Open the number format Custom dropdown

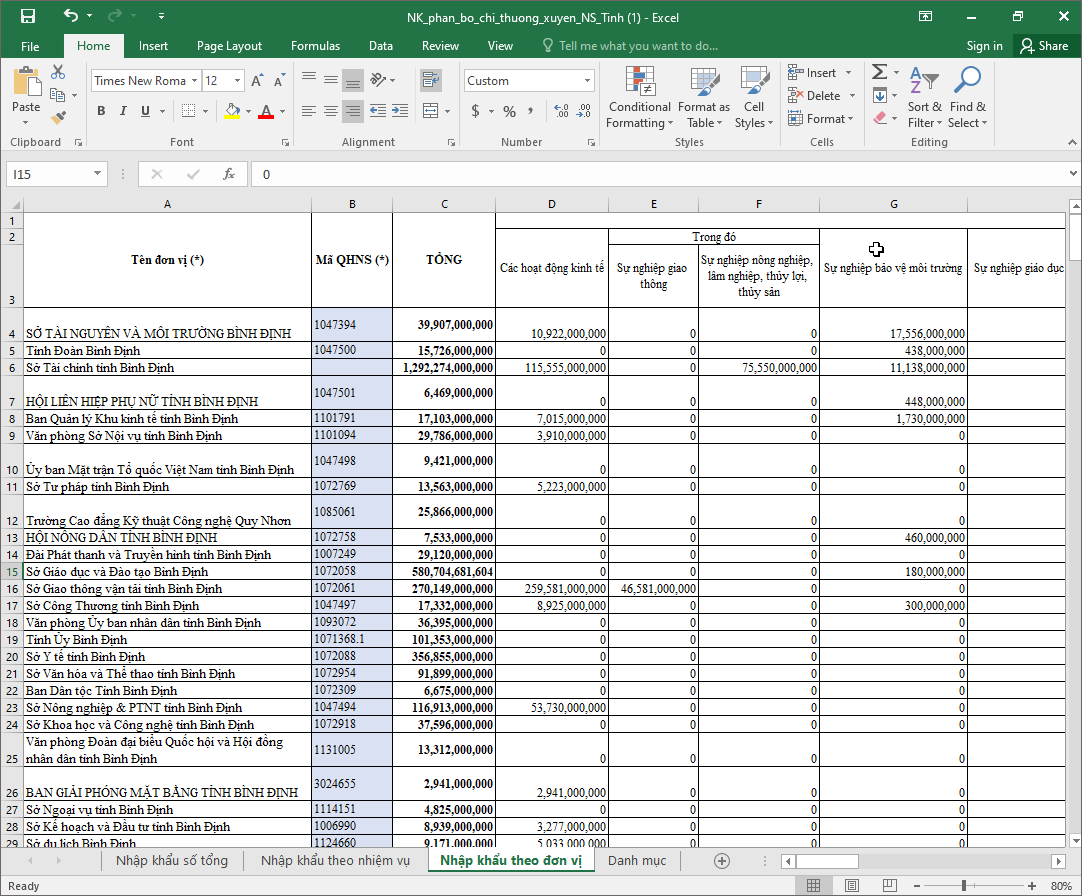[x=587, y=81]
